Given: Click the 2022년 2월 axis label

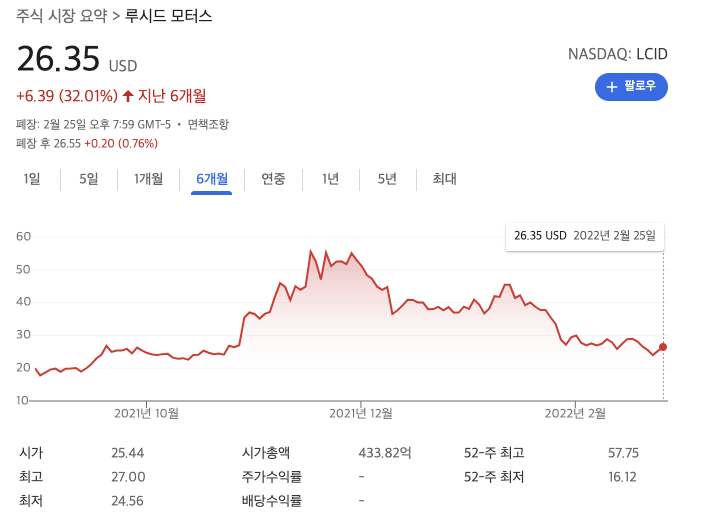Looking at the screenshot, I should (x=575, y=413).
